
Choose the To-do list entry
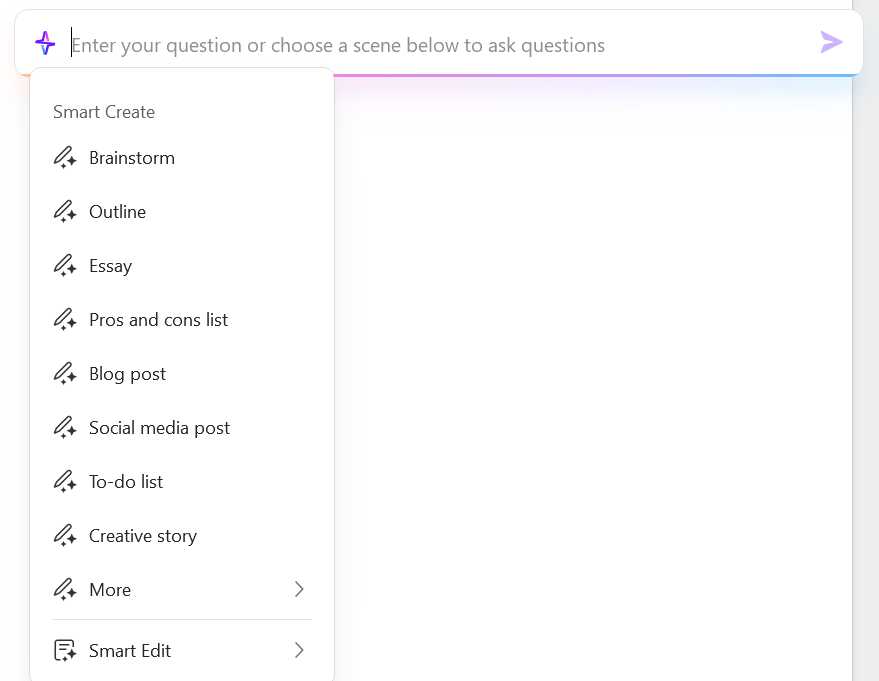coord(126,482)
